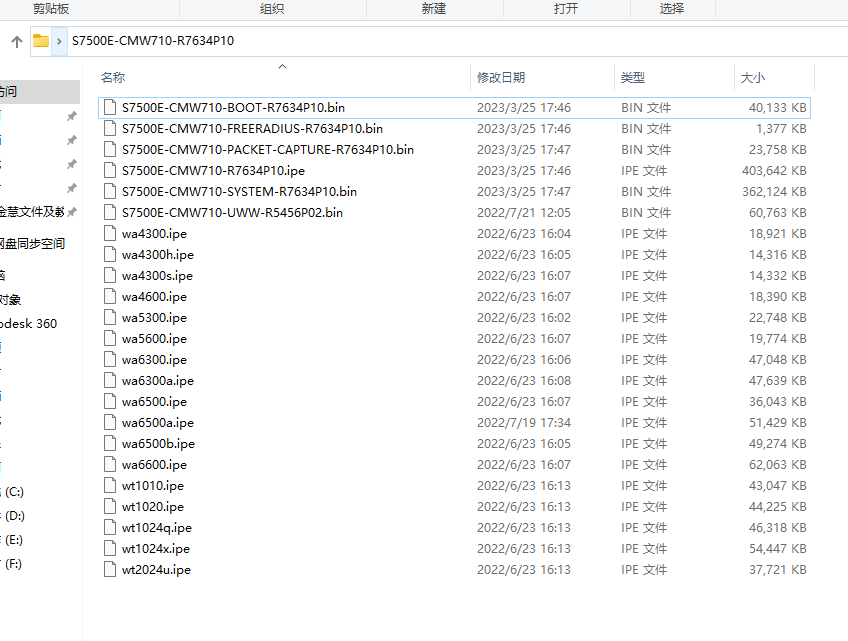Select file name wa5300.ipe
This screenshot has width=848, height=641.
[x=154, y=318]
